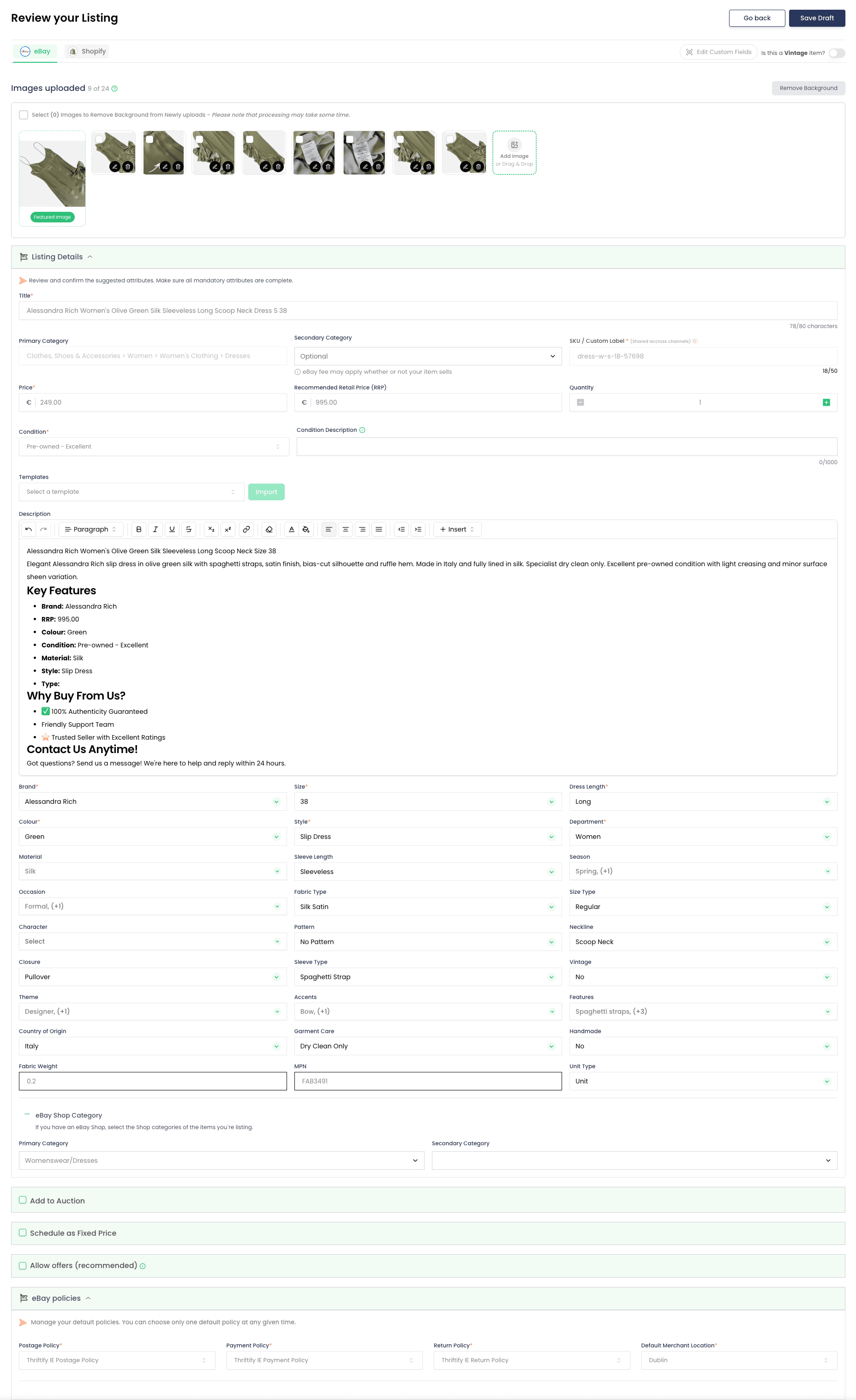Switch to the eBay tab

[x=35, y=52]
